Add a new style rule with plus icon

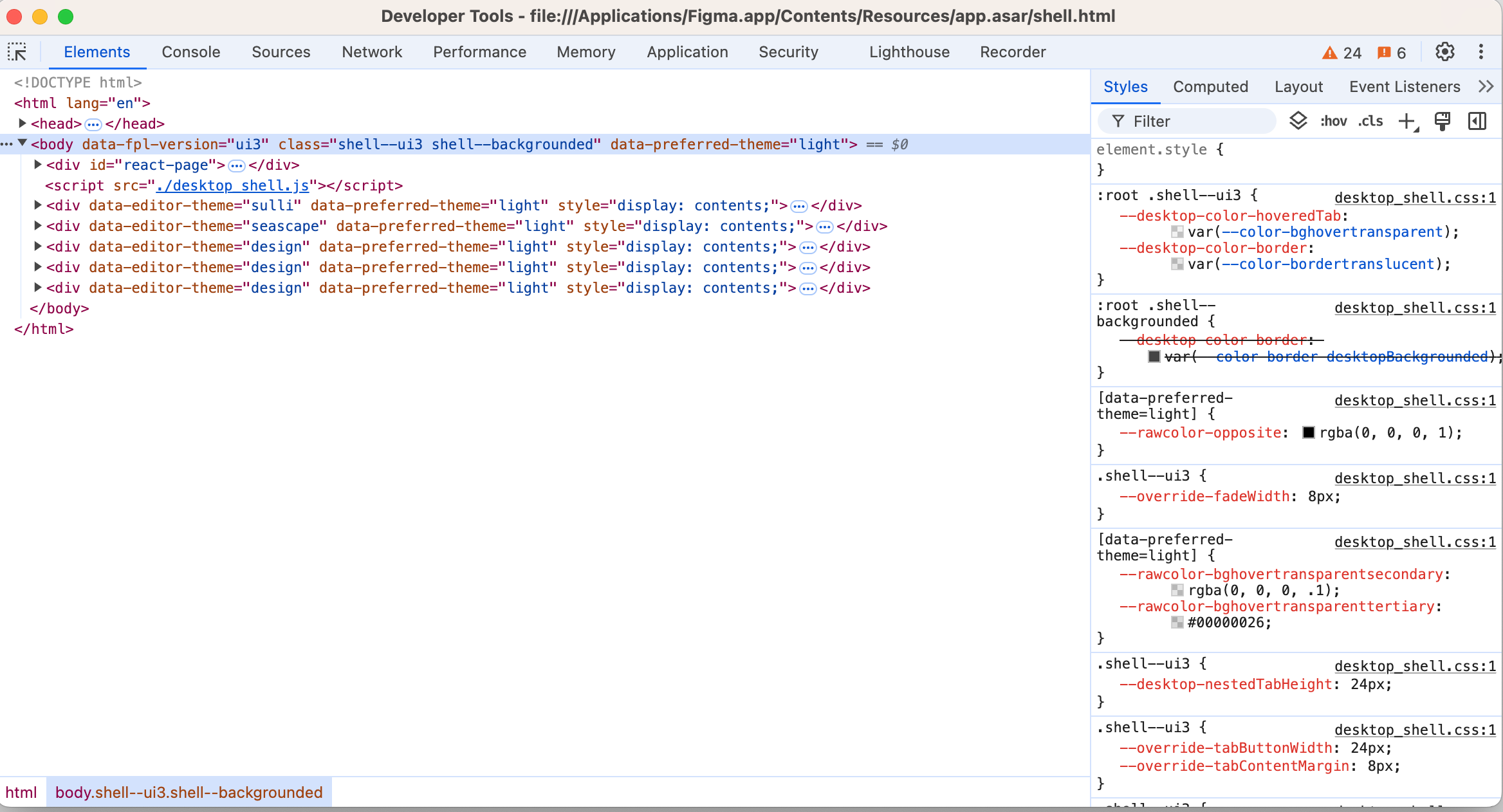pyautogui.click(x=1408, y=121)
